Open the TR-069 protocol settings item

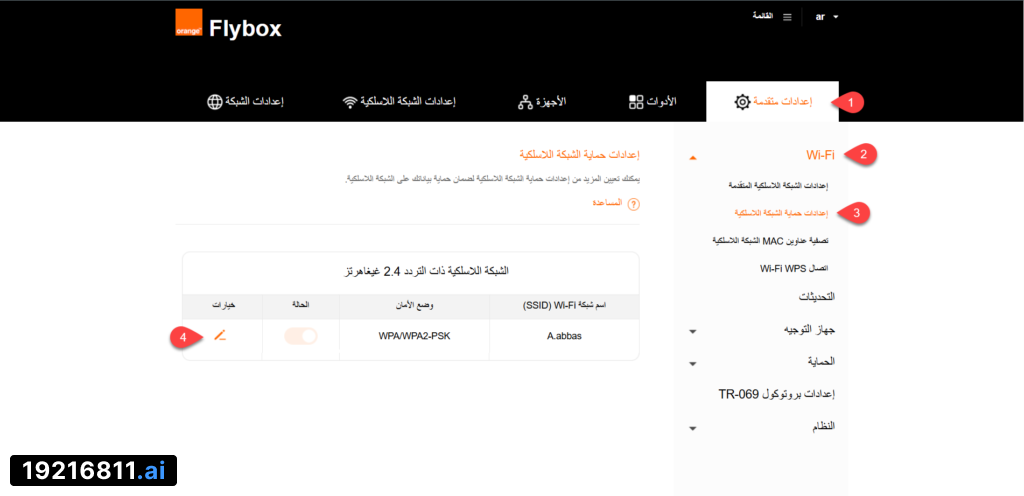point(777,394)
